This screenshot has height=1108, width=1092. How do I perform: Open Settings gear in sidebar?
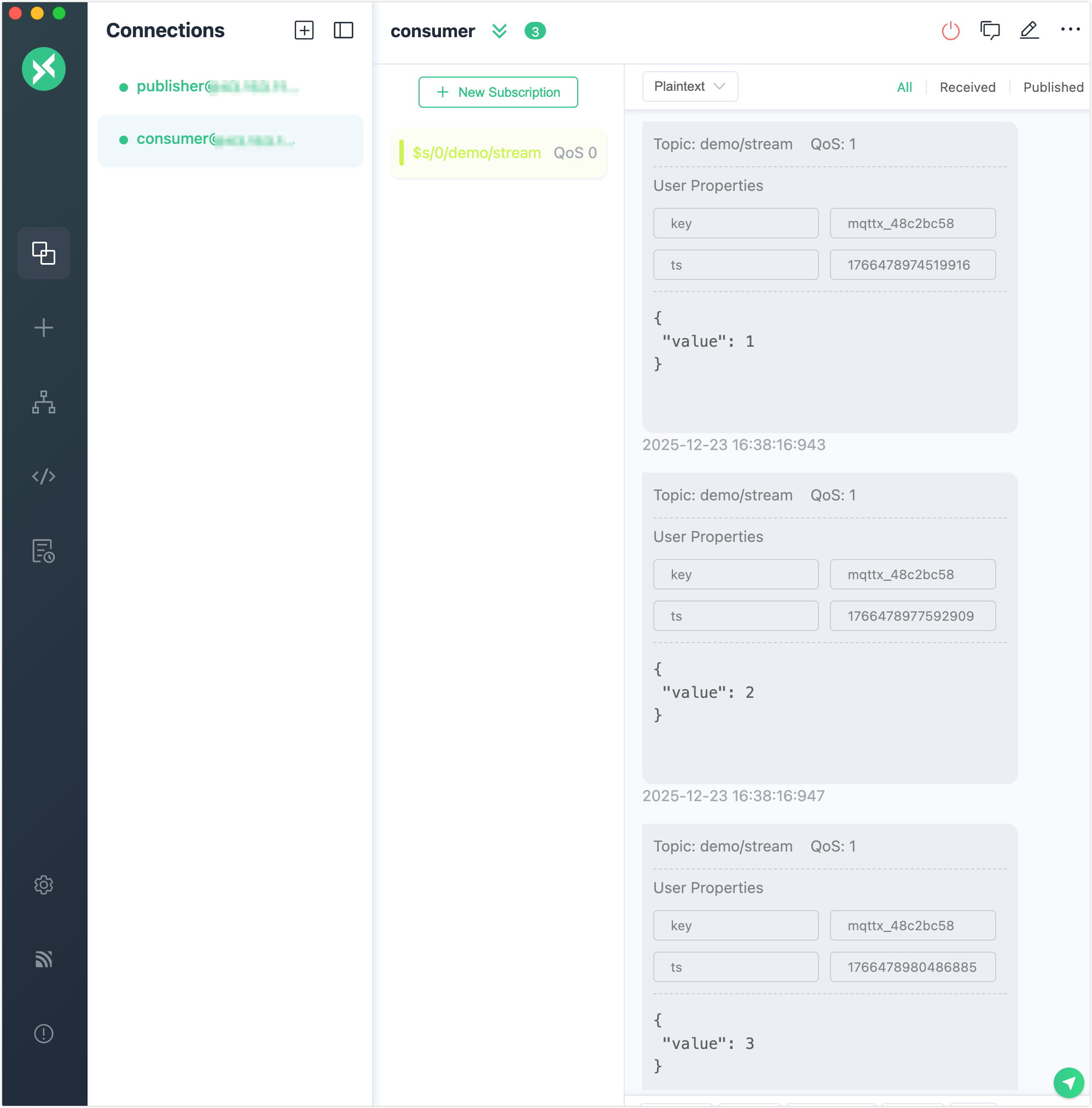point(44,884)
